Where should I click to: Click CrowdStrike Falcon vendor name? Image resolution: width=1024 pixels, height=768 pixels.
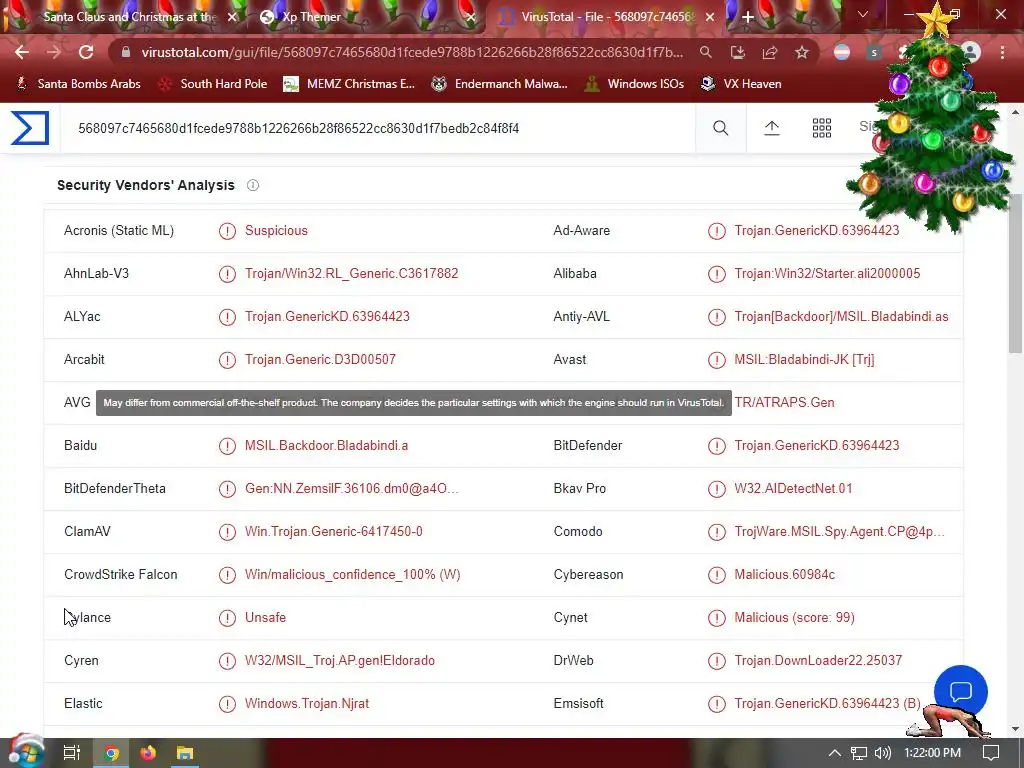[121, 575]
